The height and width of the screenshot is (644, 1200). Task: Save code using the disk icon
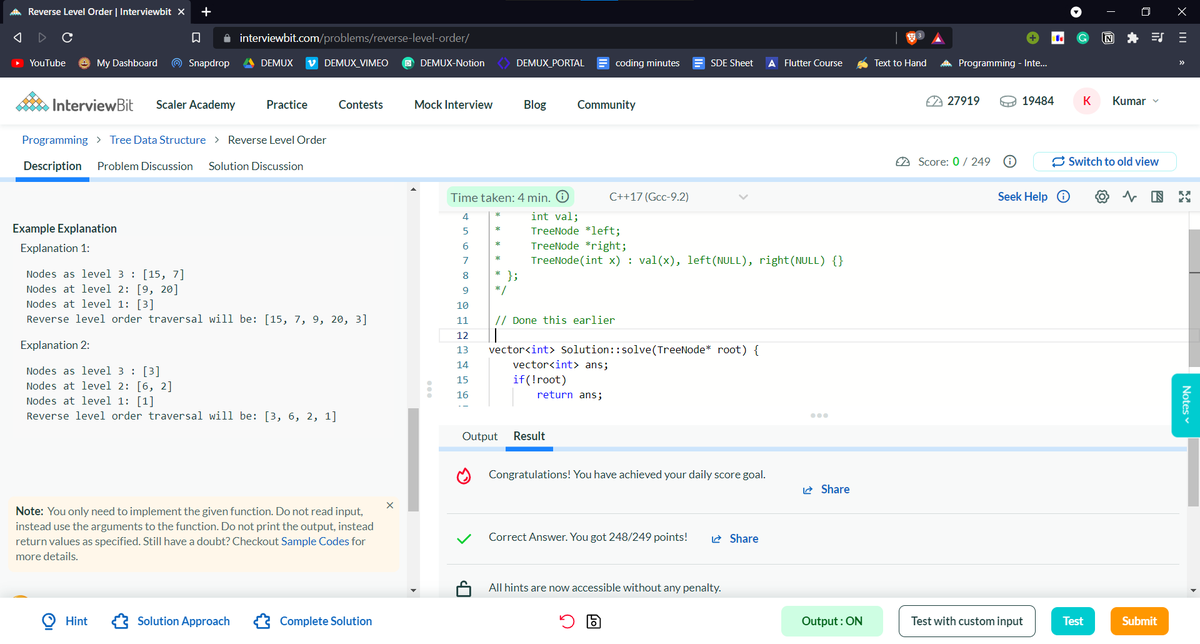point(592,621)
